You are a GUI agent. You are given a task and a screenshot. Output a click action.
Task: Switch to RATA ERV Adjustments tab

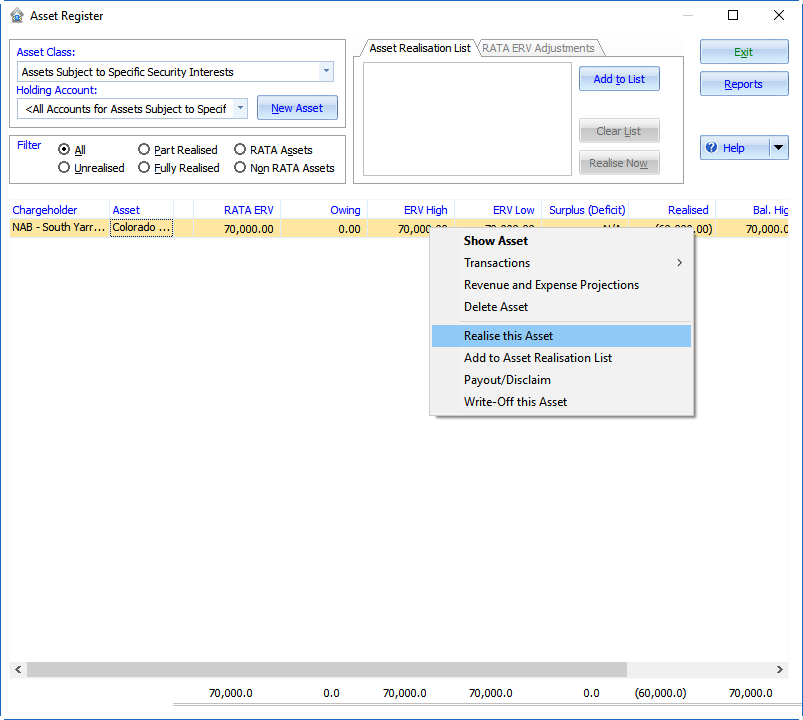[x=538, y=48]
